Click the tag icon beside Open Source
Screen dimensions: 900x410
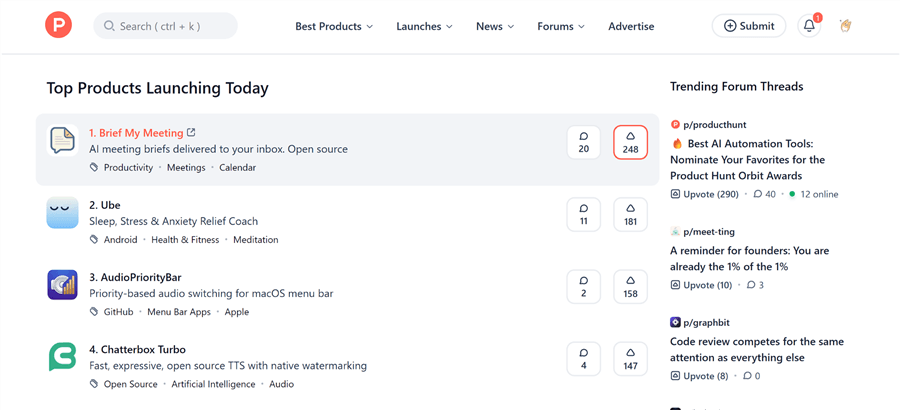(x=94, y=384)
